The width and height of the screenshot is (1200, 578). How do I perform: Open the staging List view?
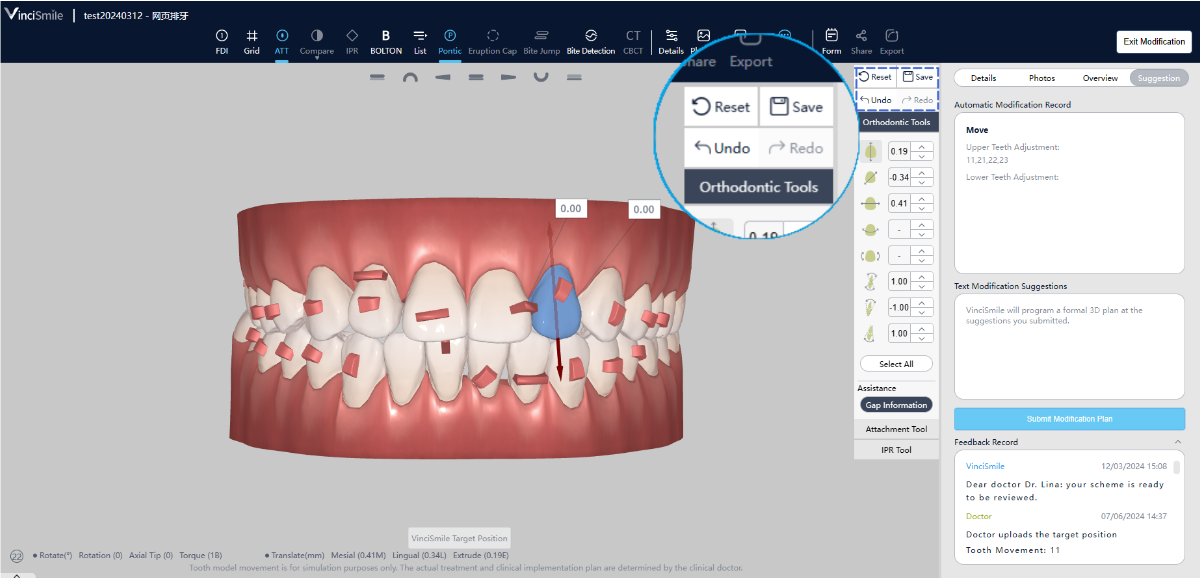(x=420, y=41)
